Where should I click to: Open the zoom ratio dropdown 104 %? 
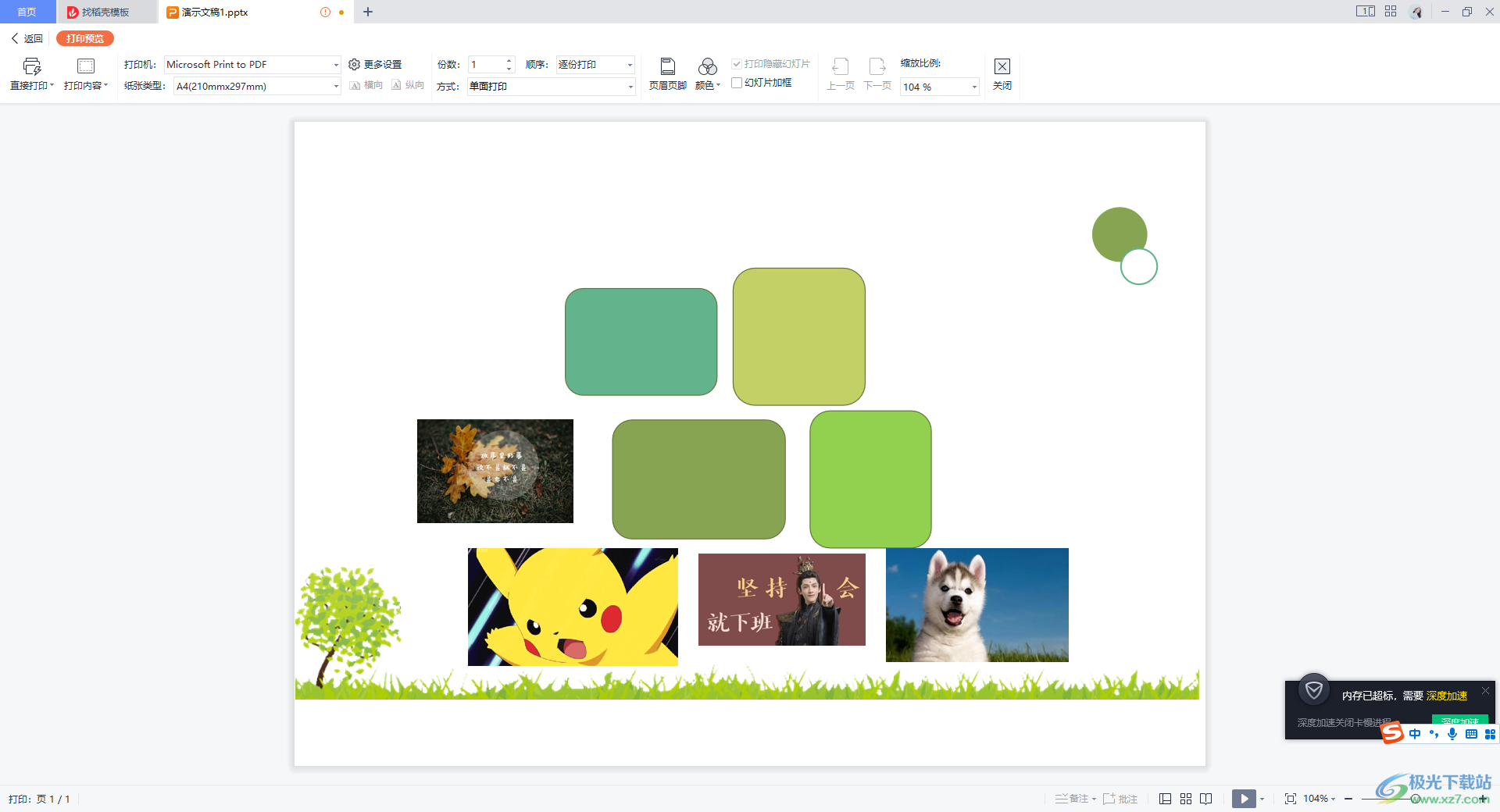click(940, 87)
